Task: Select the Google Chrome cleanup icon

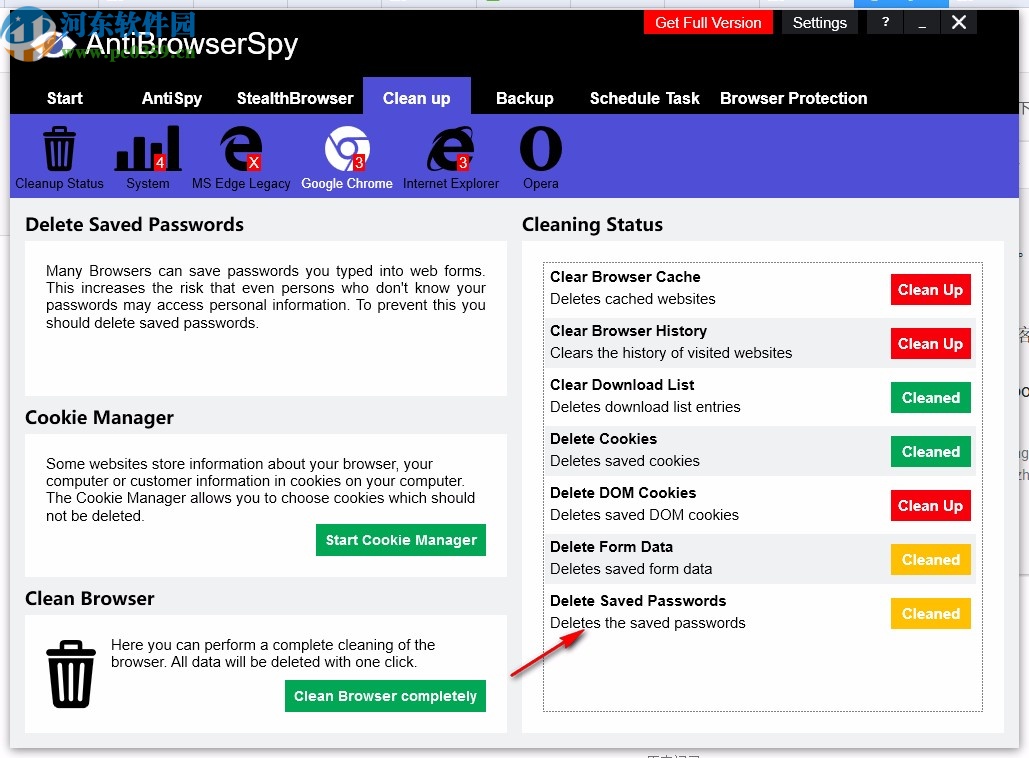Action: coord(347,146)
